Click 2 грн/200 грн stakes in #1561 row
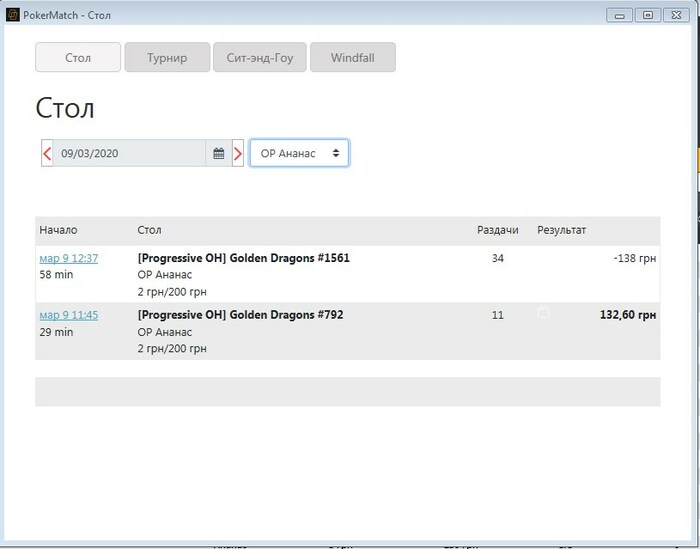The image size is (700, 549). coord(172,292)
